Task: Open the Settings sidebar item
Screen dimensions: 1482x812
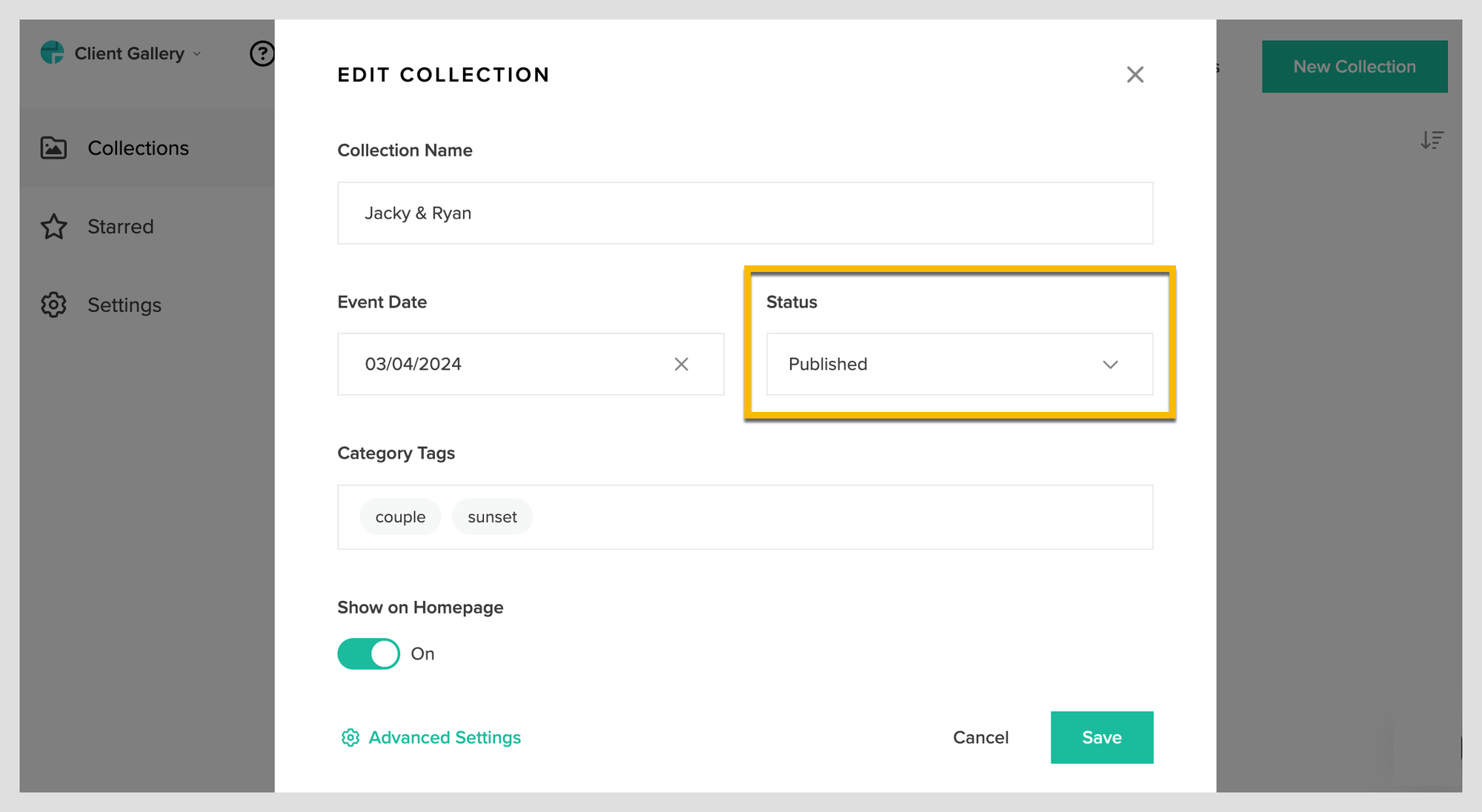Action: [x=124, y=304]
